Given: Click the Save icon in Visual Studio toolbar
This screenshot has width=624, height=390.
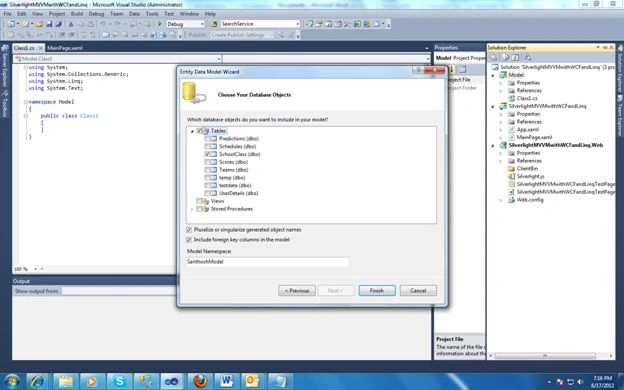Looking at the screenshot, I should 49,24.
